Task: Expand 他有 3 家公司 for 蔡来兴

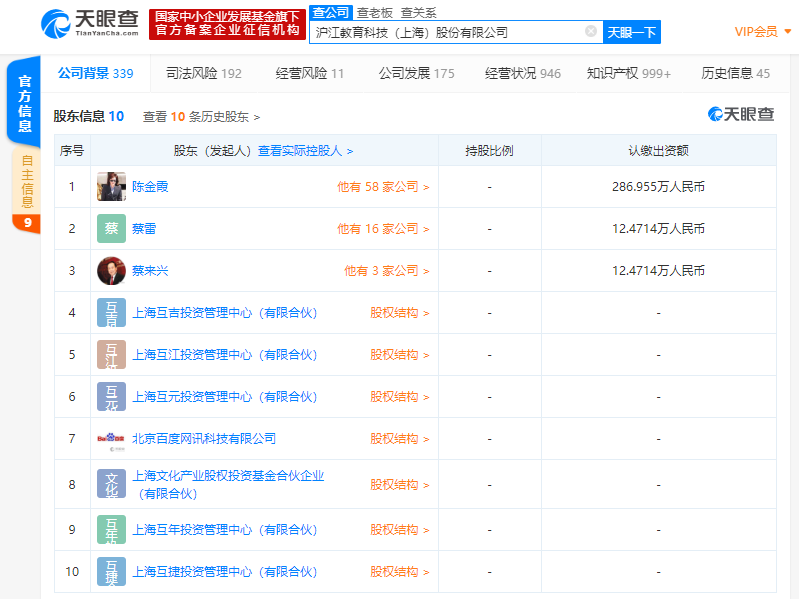Action: coord(387,271)
